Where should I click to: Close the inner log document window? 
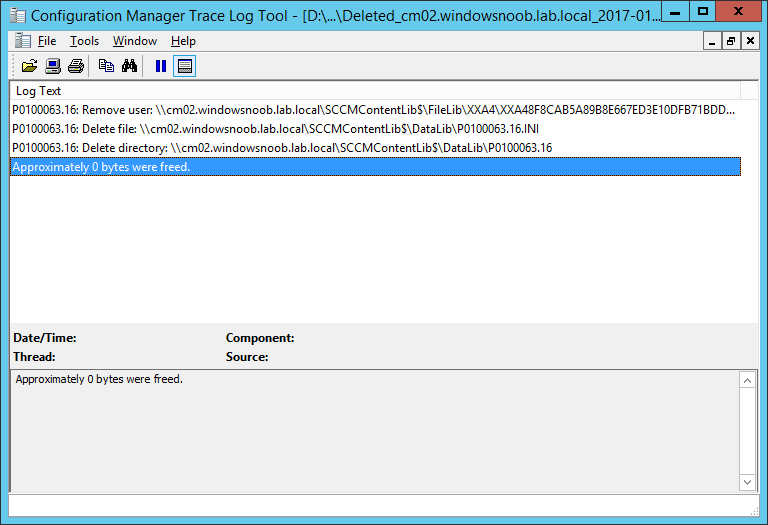[750, 41]
